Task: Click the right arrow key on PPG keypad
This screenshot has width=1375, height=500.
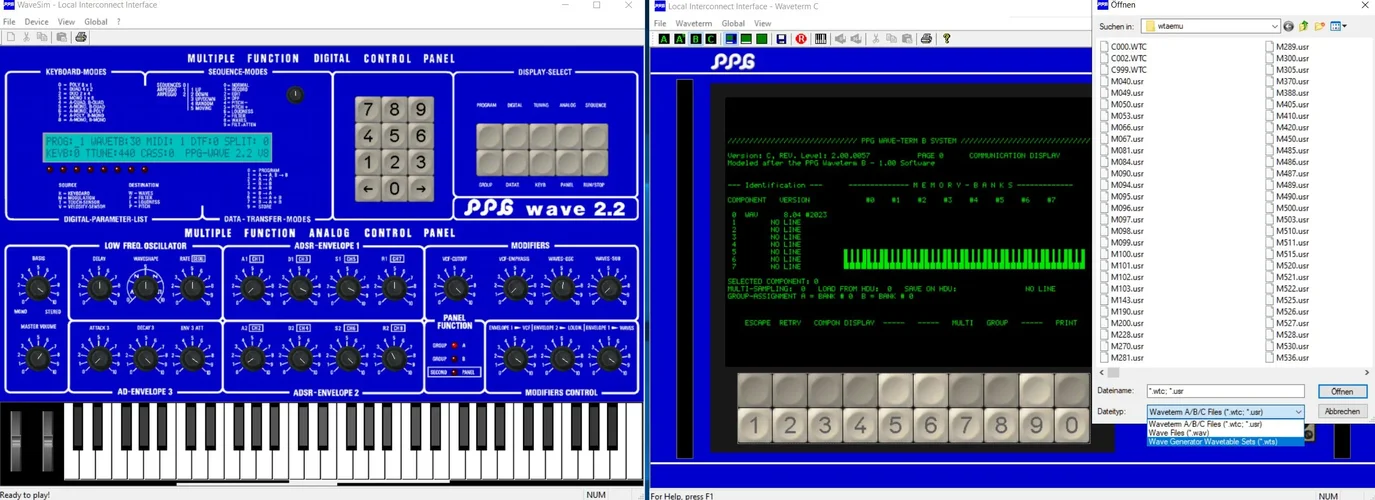Action: pyautogui.click(x=421, y=188)
